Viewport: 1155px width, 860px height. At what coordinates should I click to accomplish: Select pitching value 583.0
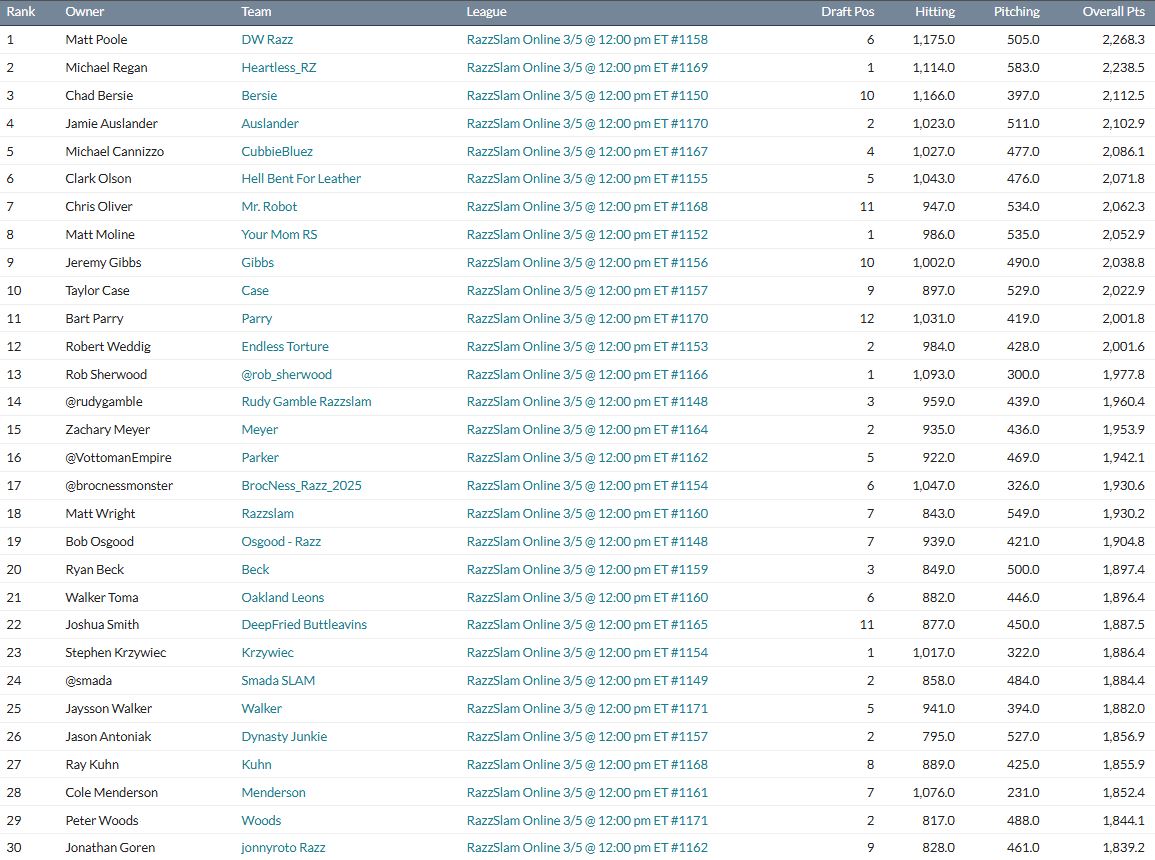click(1023, 68)
